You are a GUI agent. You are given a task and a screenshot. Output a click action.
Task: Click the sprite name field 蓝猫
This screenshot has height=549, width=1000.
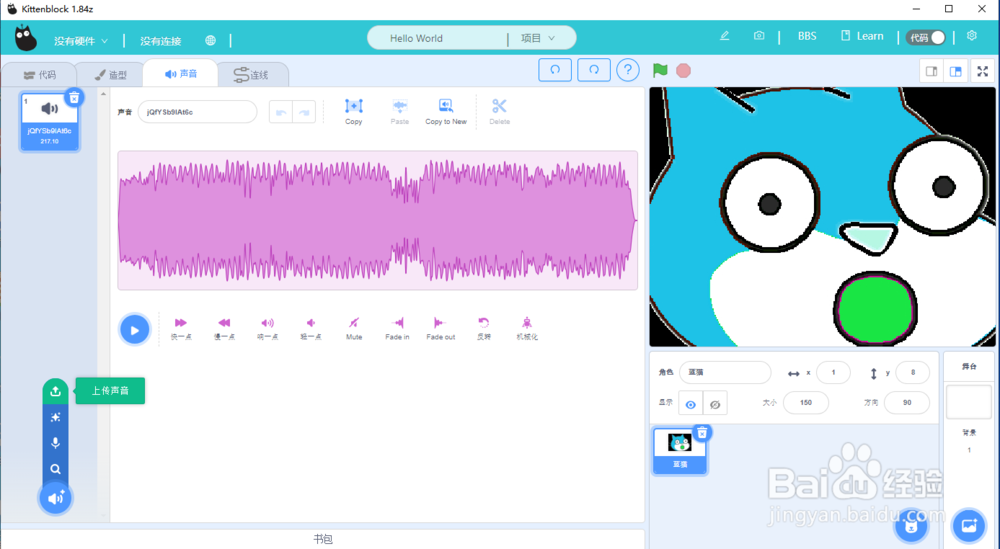pos(725,372)
